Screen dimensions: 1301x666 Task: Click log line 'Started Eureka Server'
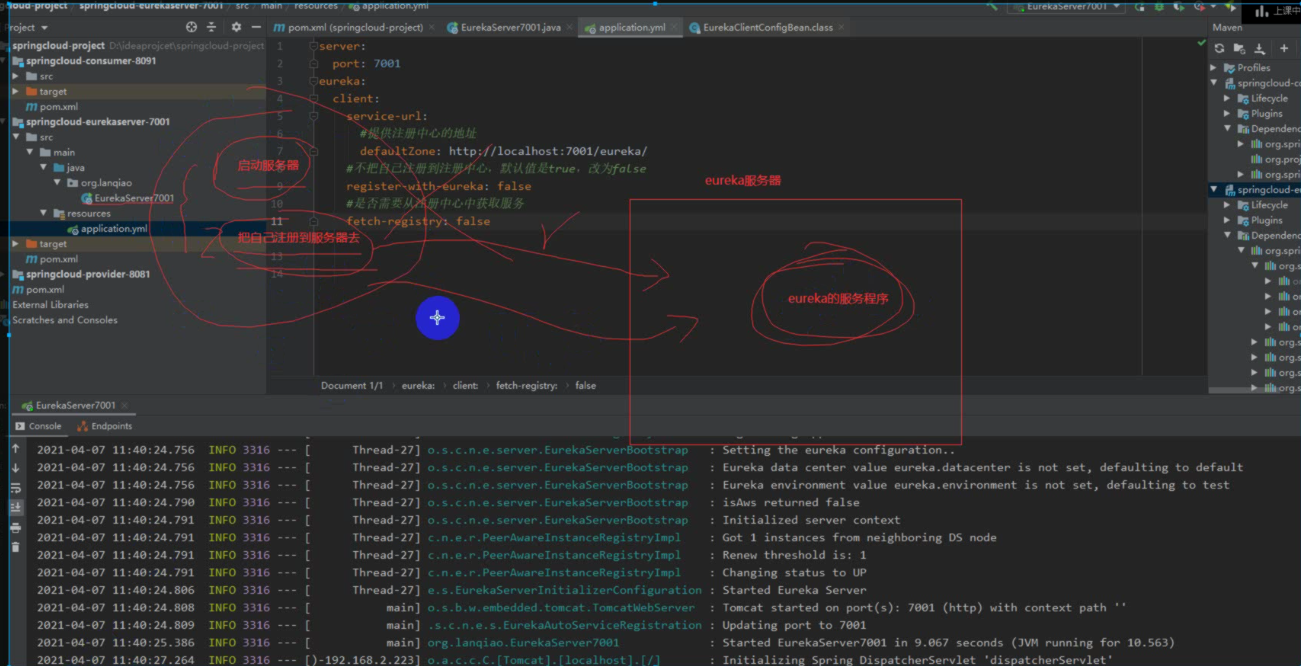pos(795,590)
